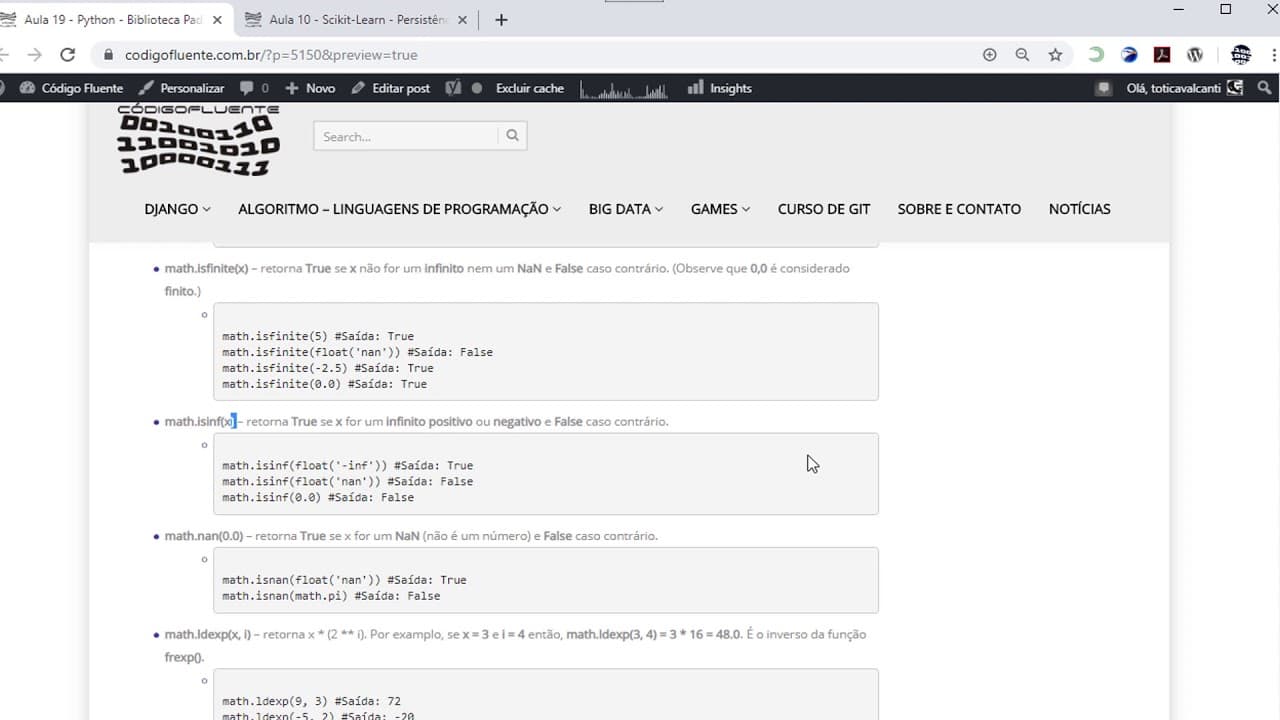1280x720 pixels.
Task: Click the math.isinf(x) heading text
Action: (199, 421)
